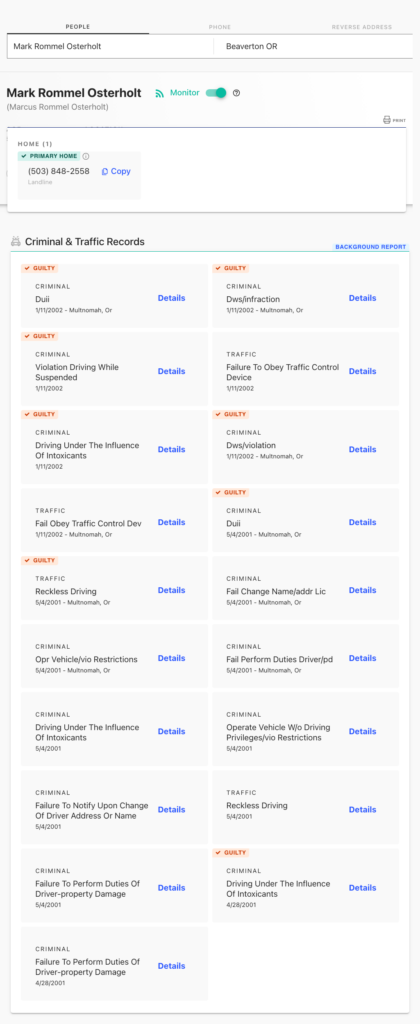Click the Beaverton OR location field
The height and width of the screenshot is (1024, 420).
314,46
